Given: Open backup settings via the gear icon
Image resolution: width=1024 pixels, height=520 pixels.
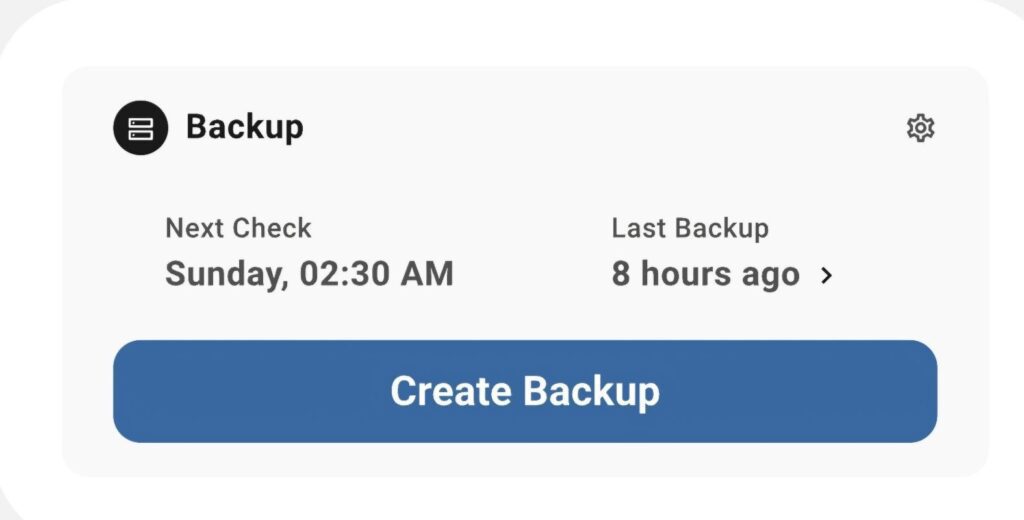Looking at the screenshot, I should [920, 128].
